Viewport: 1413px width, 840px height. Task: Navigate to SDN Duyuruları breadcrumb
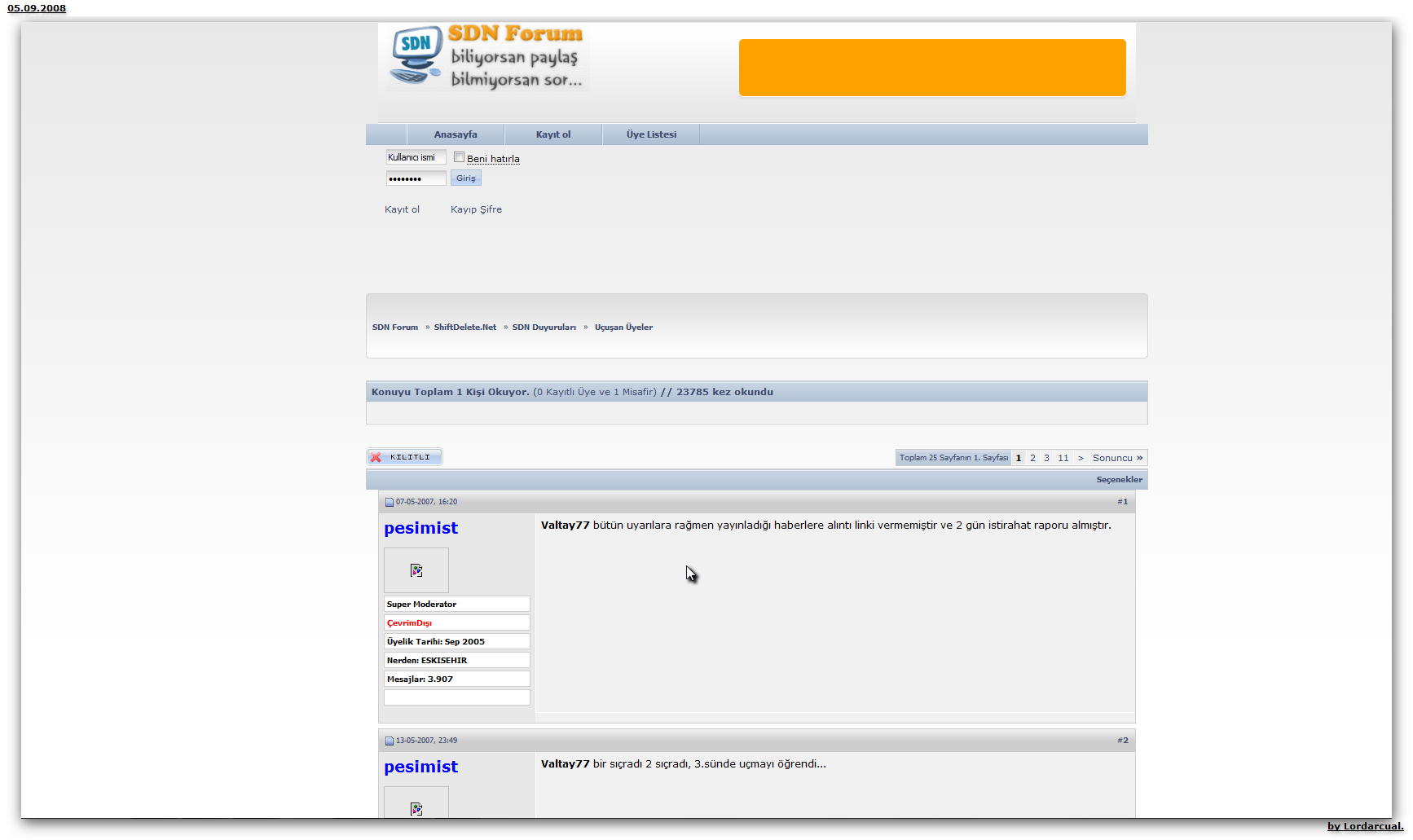click(x=544, y=328)
